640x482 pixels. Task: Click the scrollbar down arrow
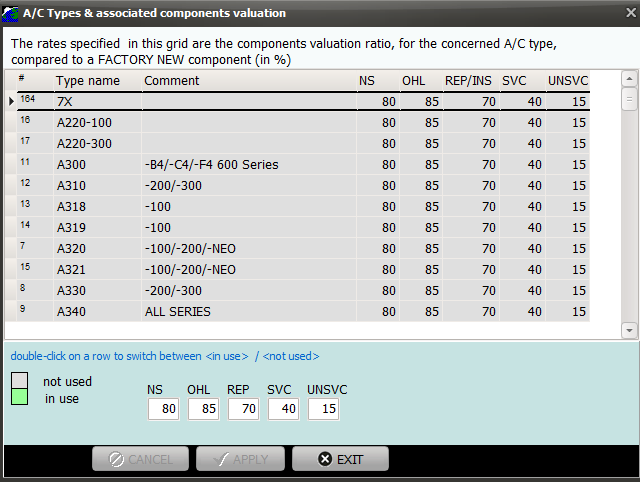click(629, 330)
